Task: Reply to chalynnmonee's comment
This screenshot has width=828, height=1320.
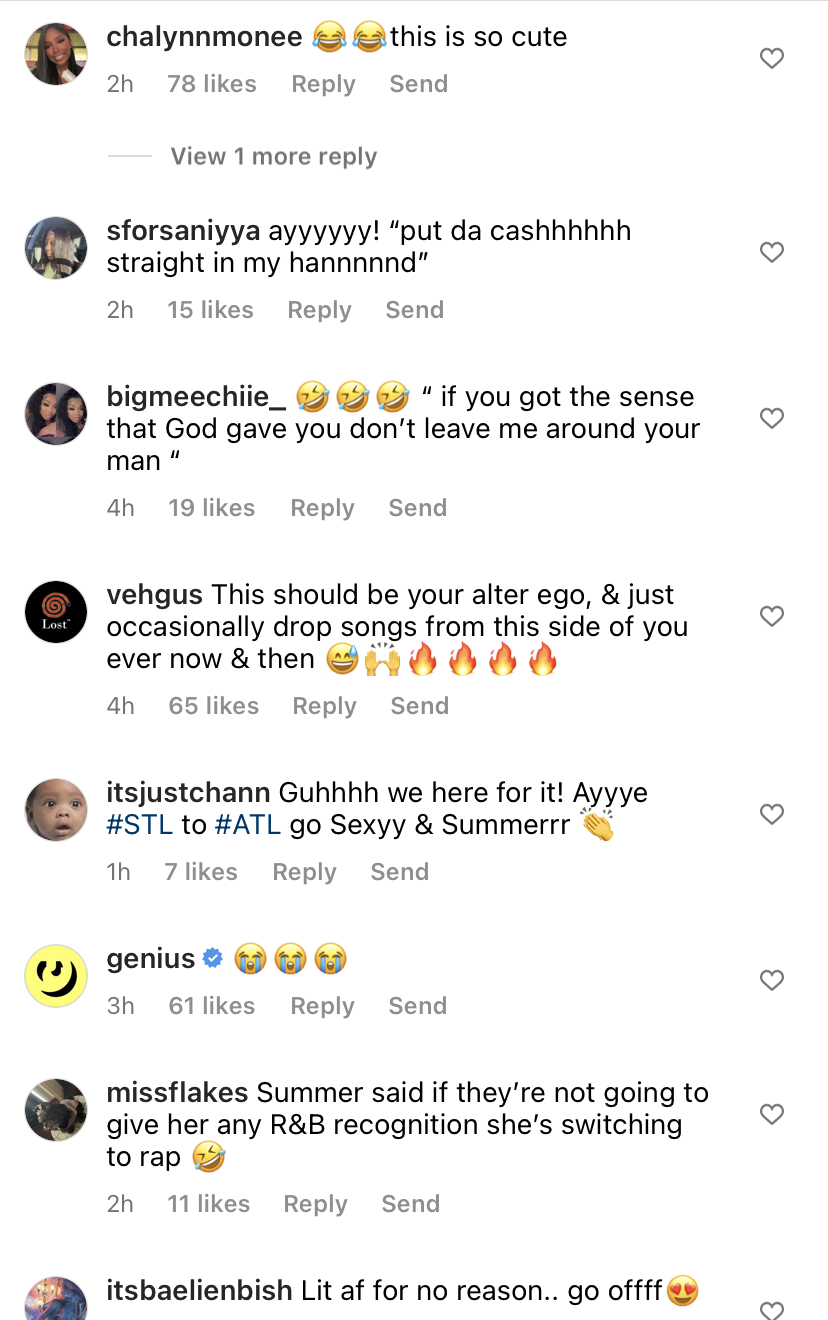Action: pyautogui.click(x=323, y=84)
